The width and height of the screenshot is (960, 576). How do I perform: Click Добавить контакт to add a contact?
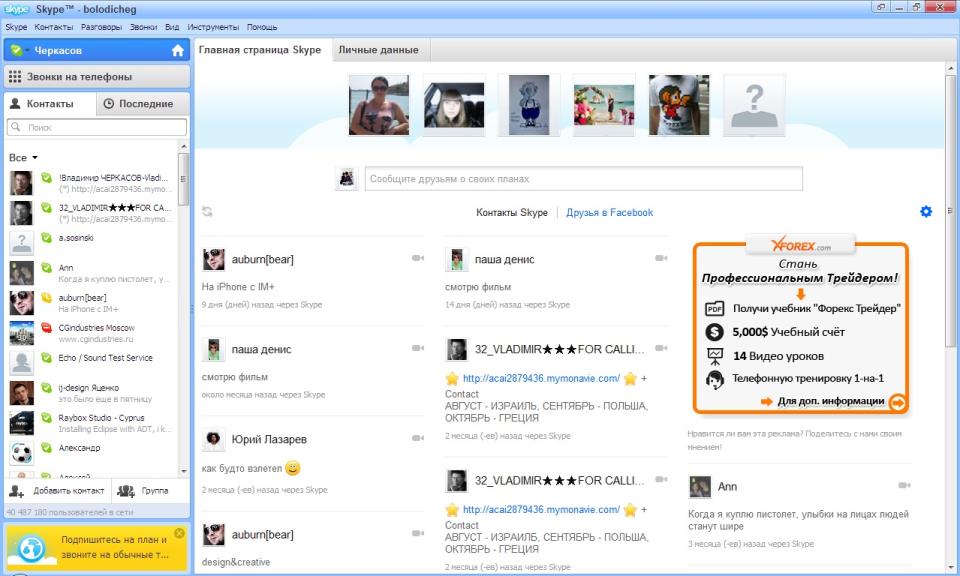coord(57,490)
